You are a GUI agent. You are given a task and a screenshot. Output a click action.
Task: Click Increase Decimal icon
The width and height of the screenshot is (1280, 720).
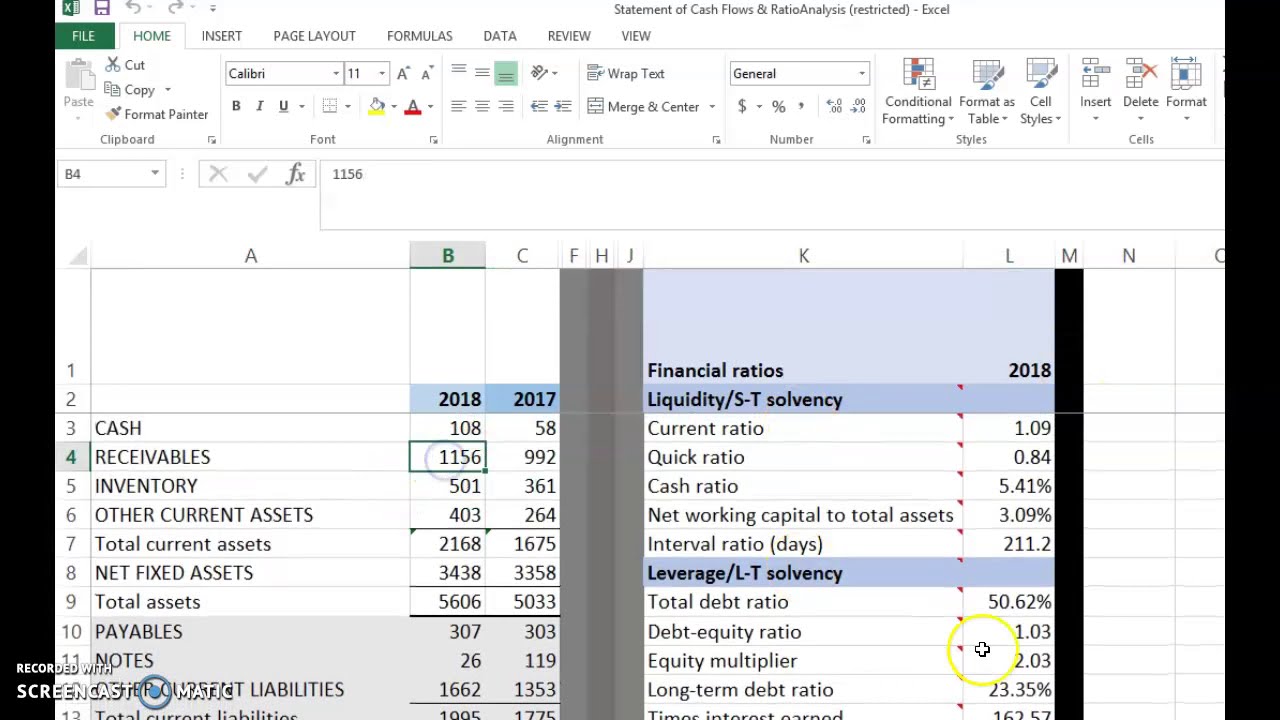(834, 106)
